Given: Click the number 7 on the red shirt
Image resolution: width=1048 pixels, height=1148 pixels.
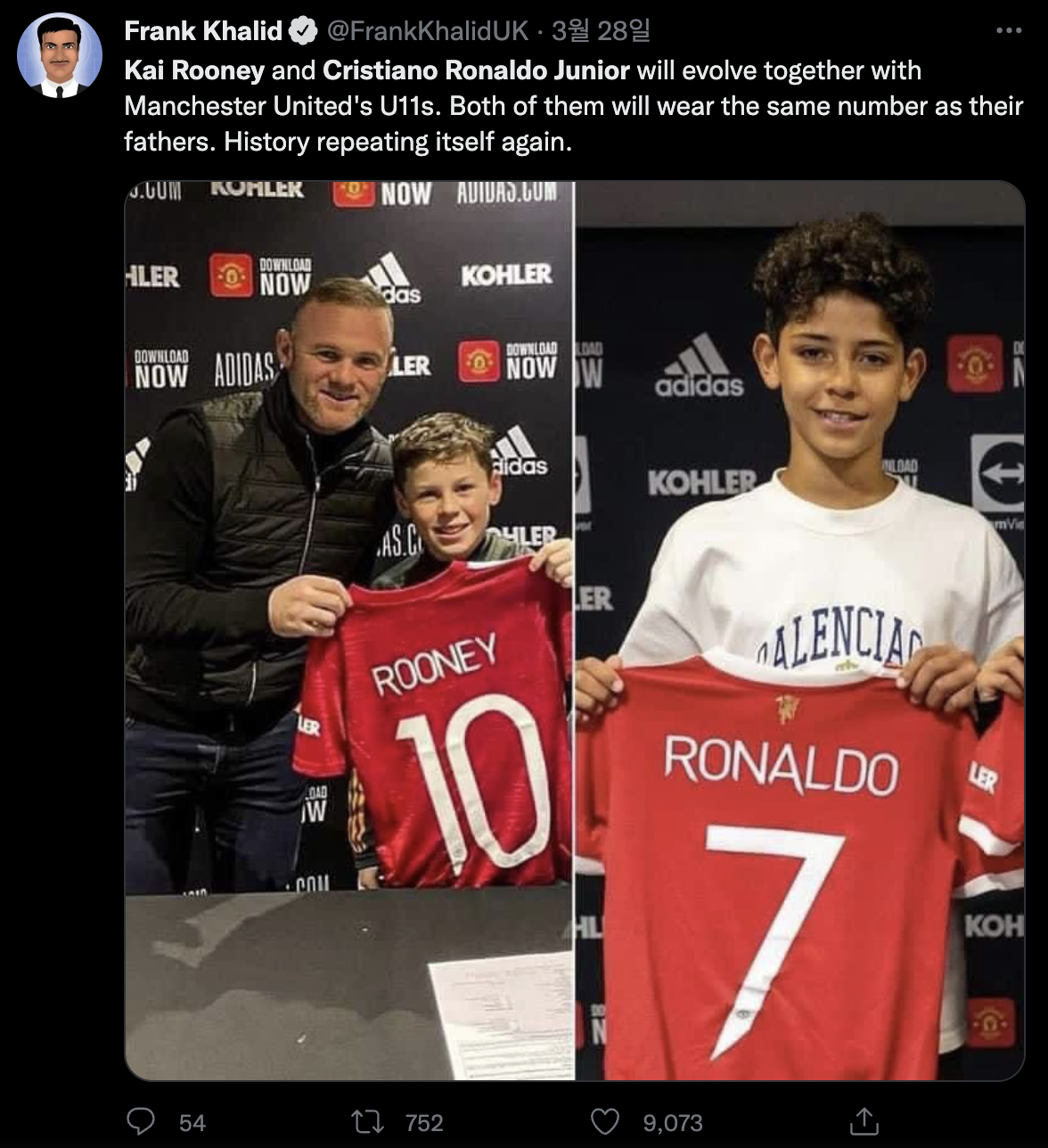Looking at the screenshot, I should pos(774,936).
